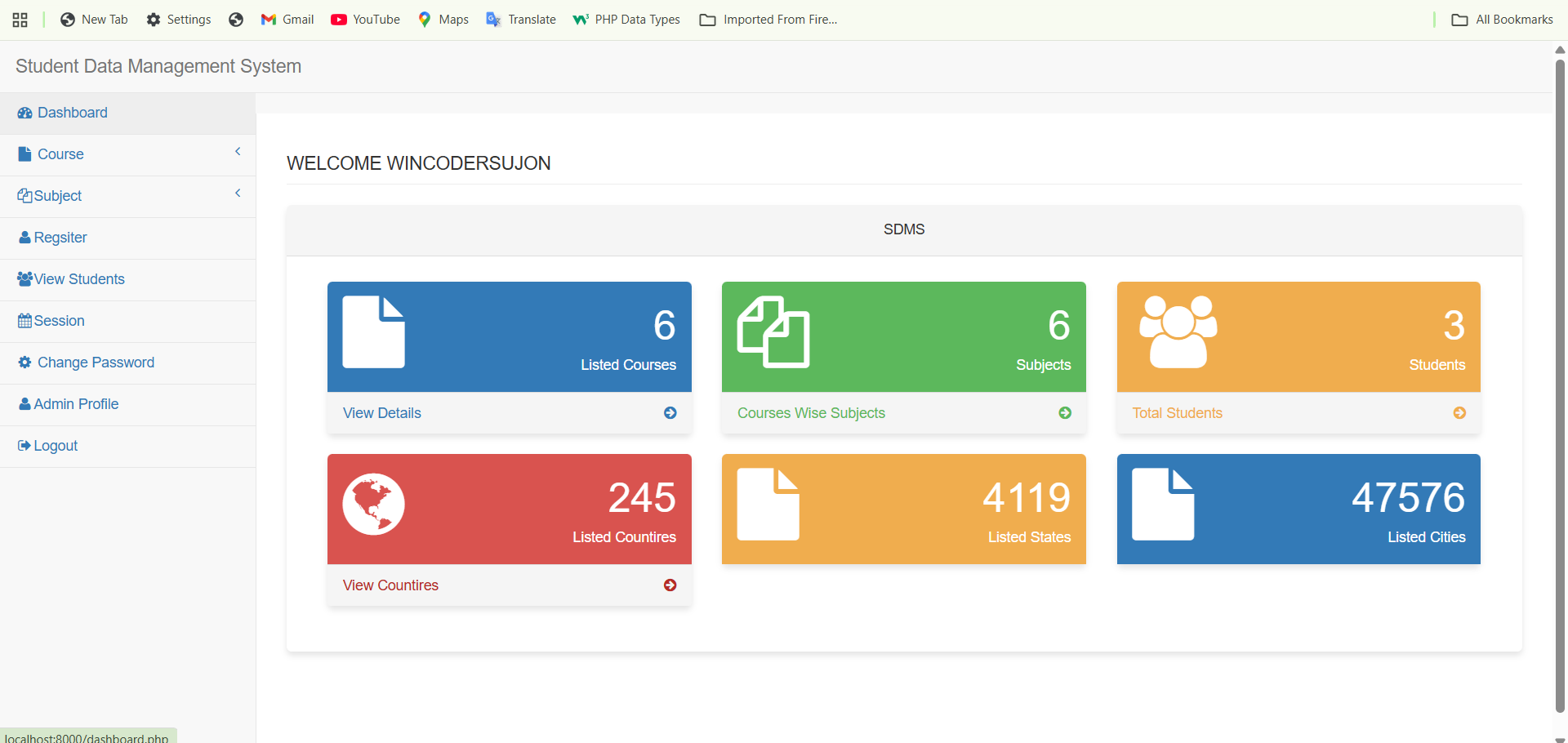
Task: Click the green arrow beside Courses Wise Subjects
Action: pyautogui.click(x=1065, y=413)
